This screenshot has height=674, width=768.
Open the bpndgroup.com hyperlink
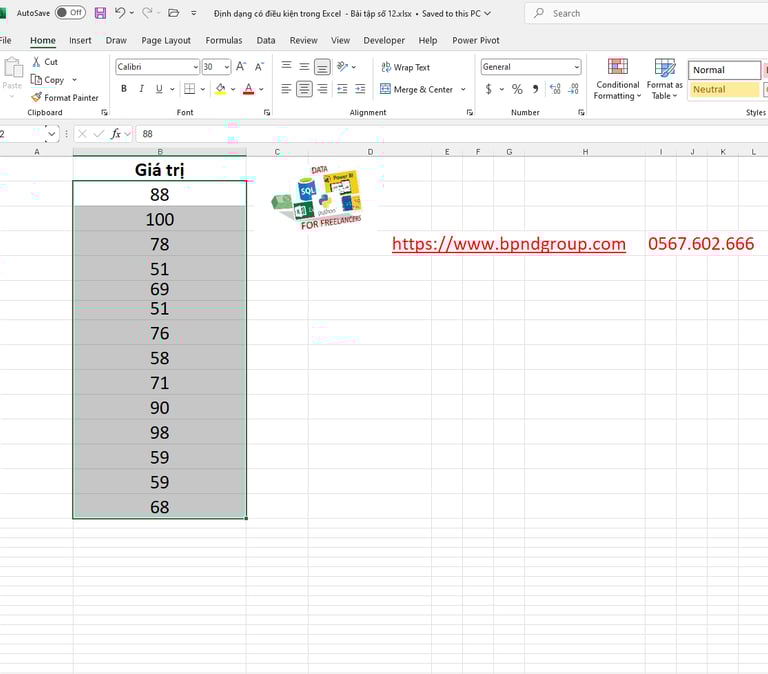click(x=508, y=243)
